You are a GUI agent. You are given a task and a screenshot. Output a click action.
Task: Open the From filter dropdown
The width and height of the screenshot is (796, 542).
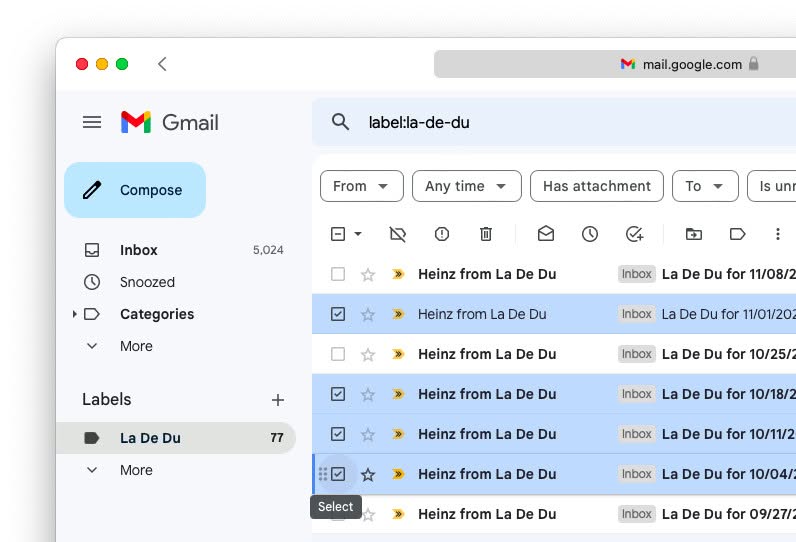pos(361,186)
